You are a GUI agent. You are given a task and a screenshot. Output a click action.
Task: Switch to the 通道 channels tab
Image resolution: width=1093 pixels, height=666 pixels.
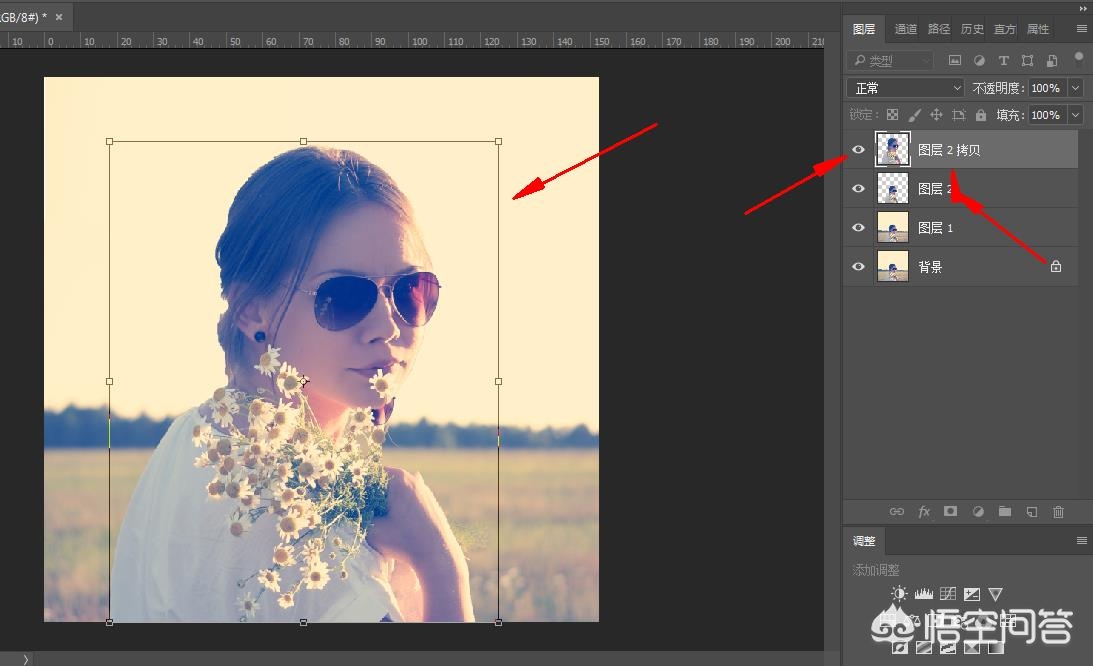point(906,29)
